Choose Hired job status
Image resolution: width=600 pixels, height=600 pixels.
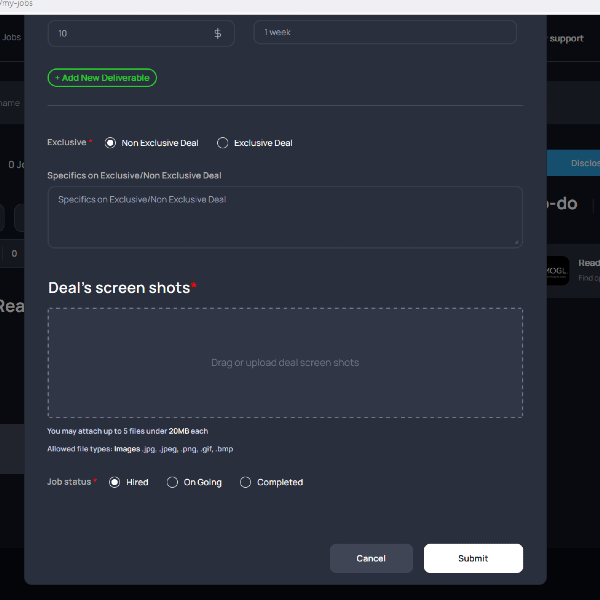(x=114, y=482)
